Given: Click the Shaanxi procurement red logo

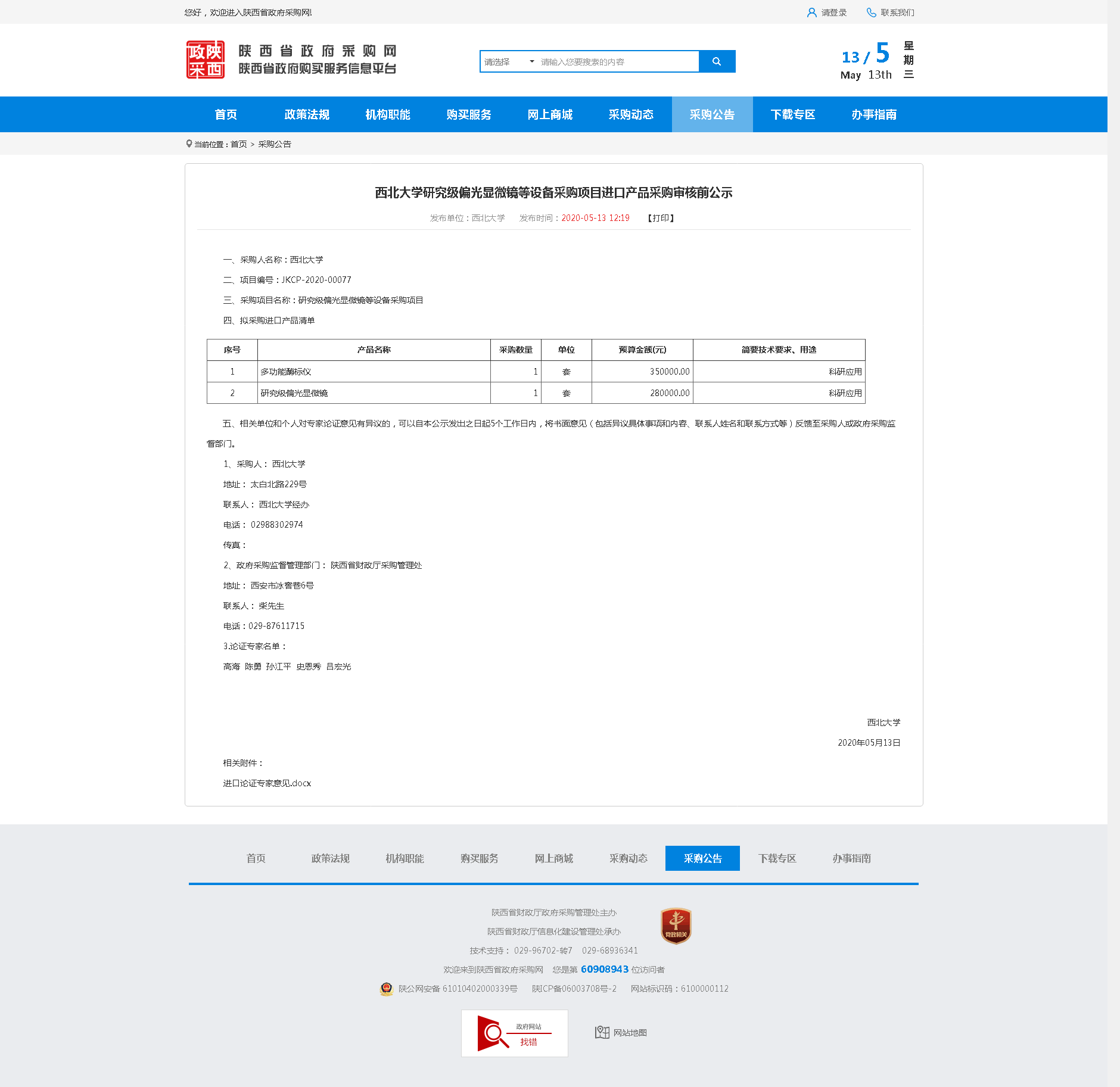Looking at the screenshot, I should click(x=206, y=60).
